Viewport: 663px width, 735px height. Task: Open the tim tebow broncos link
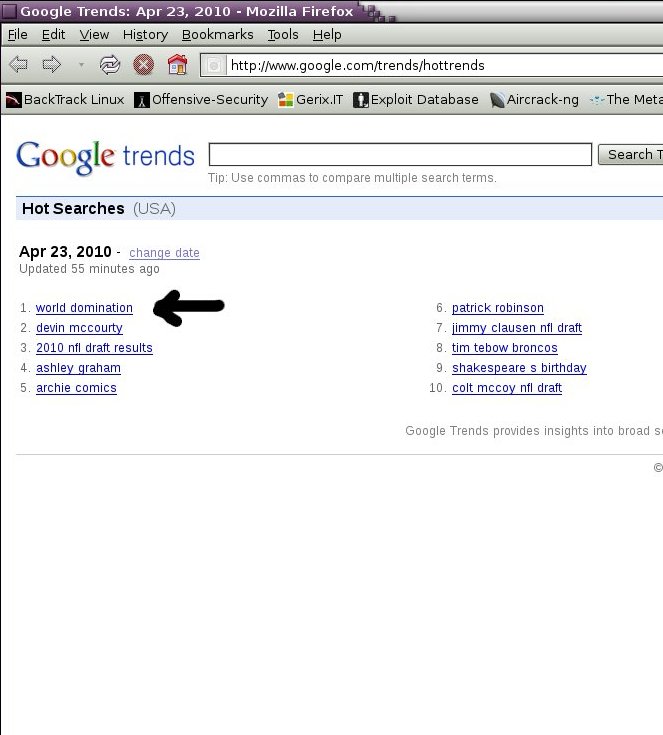[505, 348]
